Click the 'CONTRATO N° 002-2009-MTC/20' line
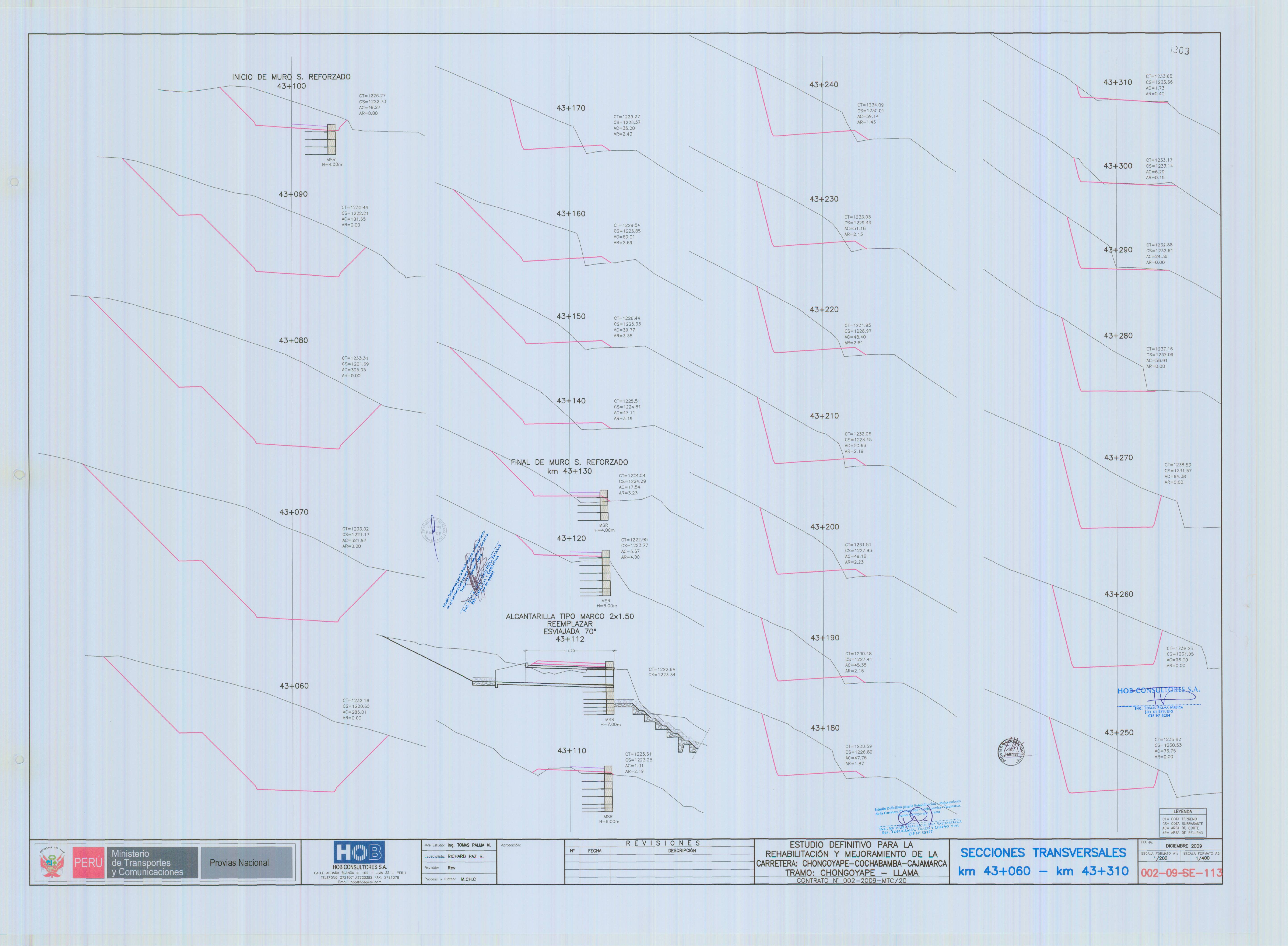Image resolution: width=1288 pixels, height=946 pixels. point(852,881)
